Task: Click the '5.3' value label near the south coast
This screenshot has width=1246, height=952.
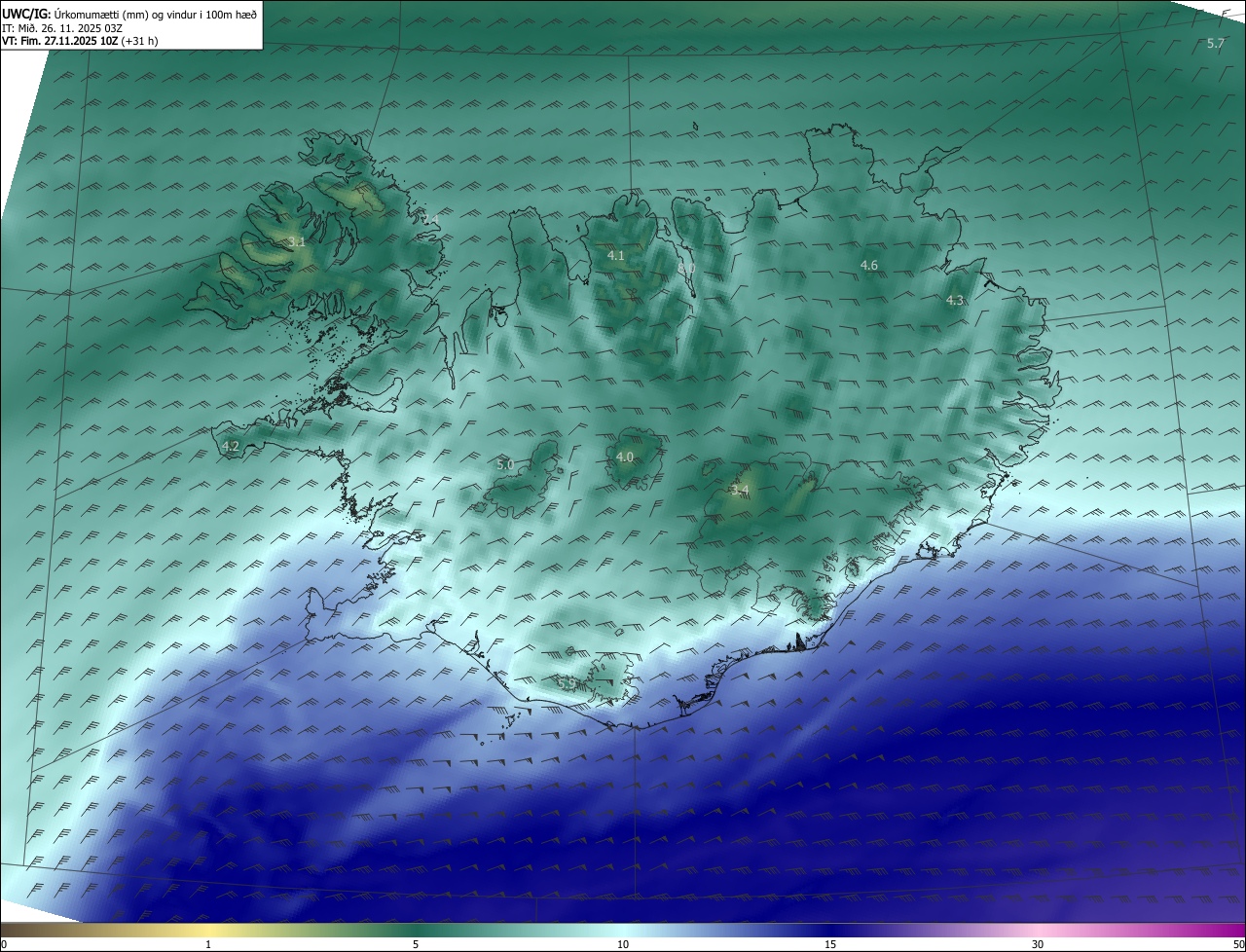Action: 567,683
